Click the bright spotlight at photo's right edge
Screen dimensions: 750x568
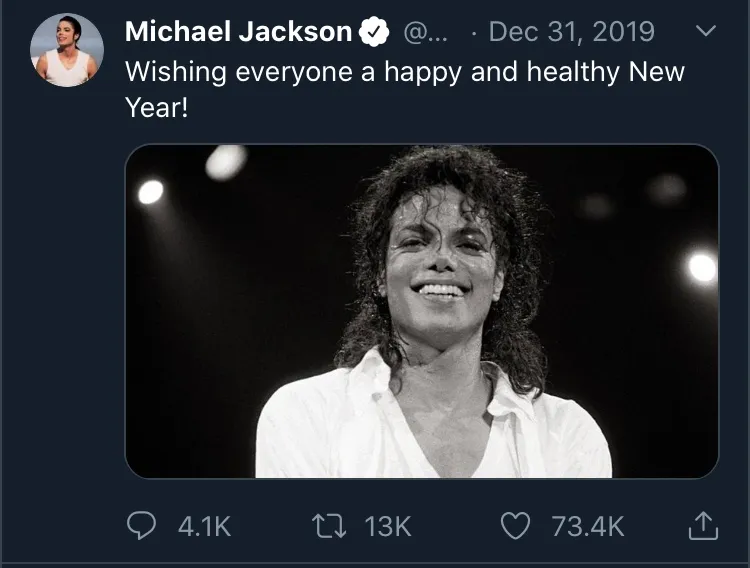[x=702, y=268]
